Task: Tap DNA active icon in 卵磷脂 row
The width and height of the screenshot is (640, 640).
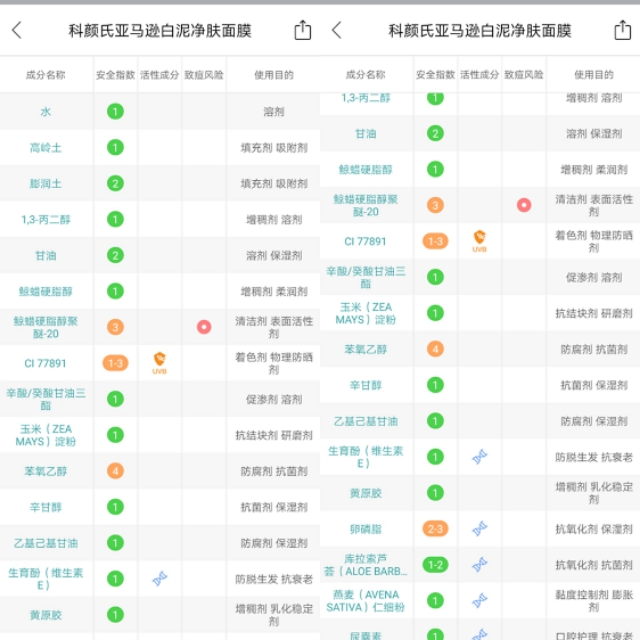Action: [480, 529]
